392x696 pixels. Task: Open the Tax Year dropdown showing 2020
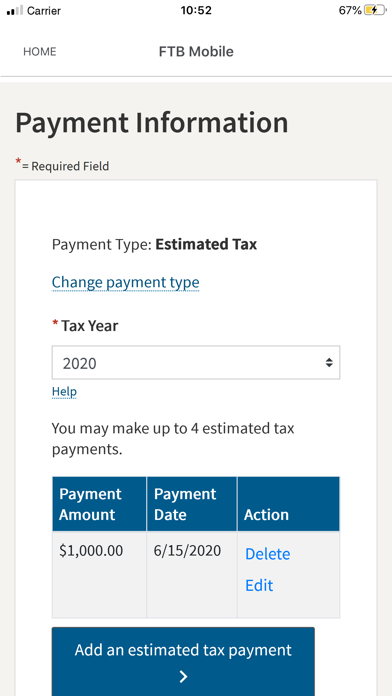tap(196, 363)
